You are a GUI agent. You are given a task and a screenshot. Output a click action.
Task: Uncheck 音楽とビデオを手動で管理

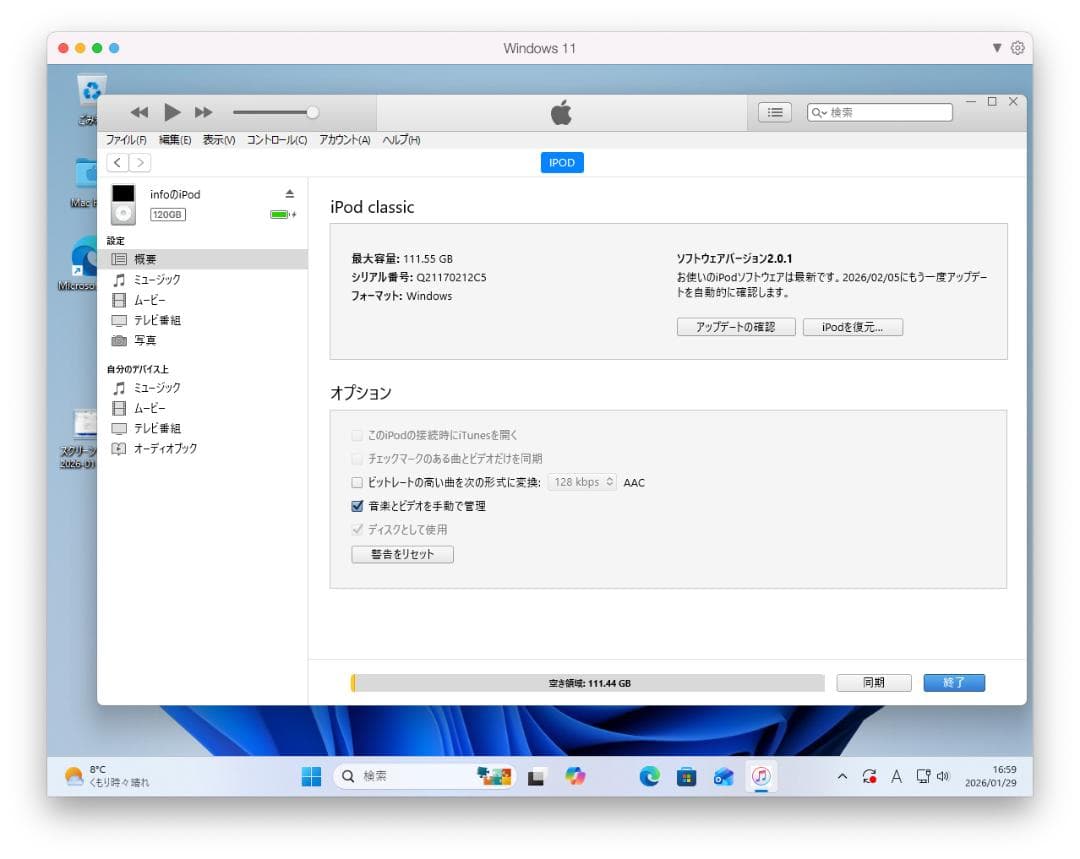[x=357, y=506]
